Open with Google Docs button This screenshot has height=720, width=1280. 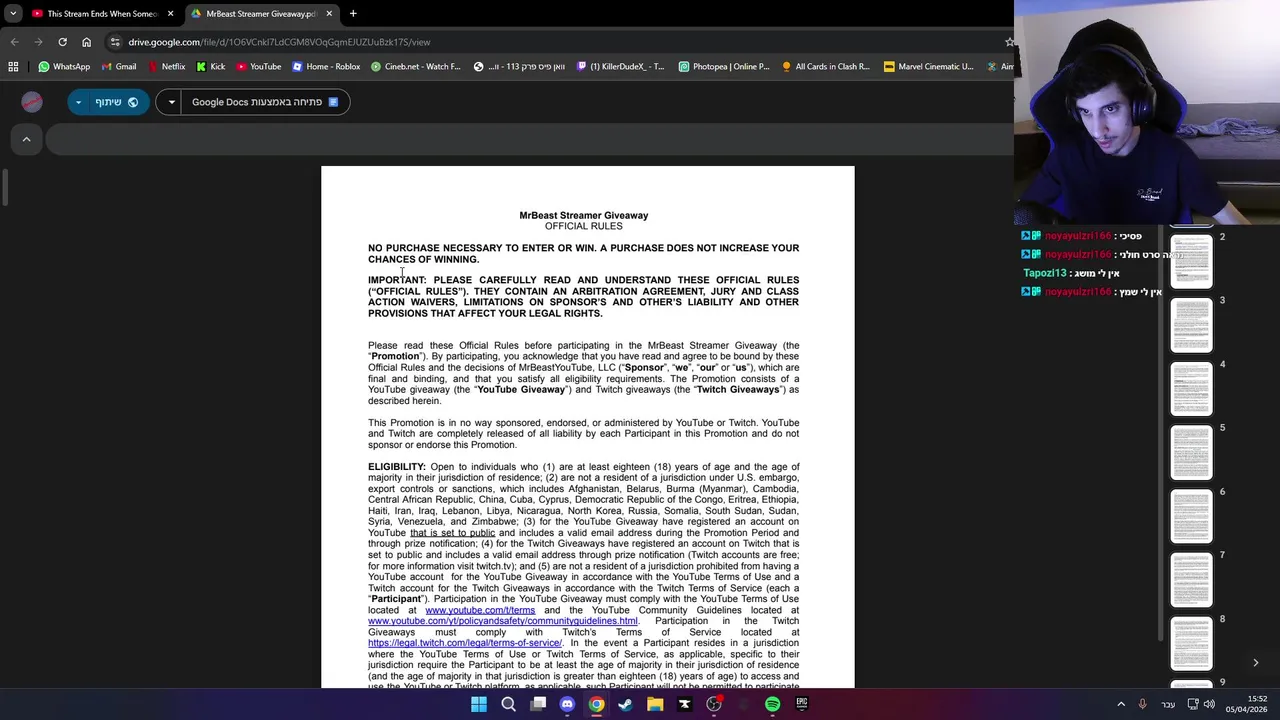point(265,102)
